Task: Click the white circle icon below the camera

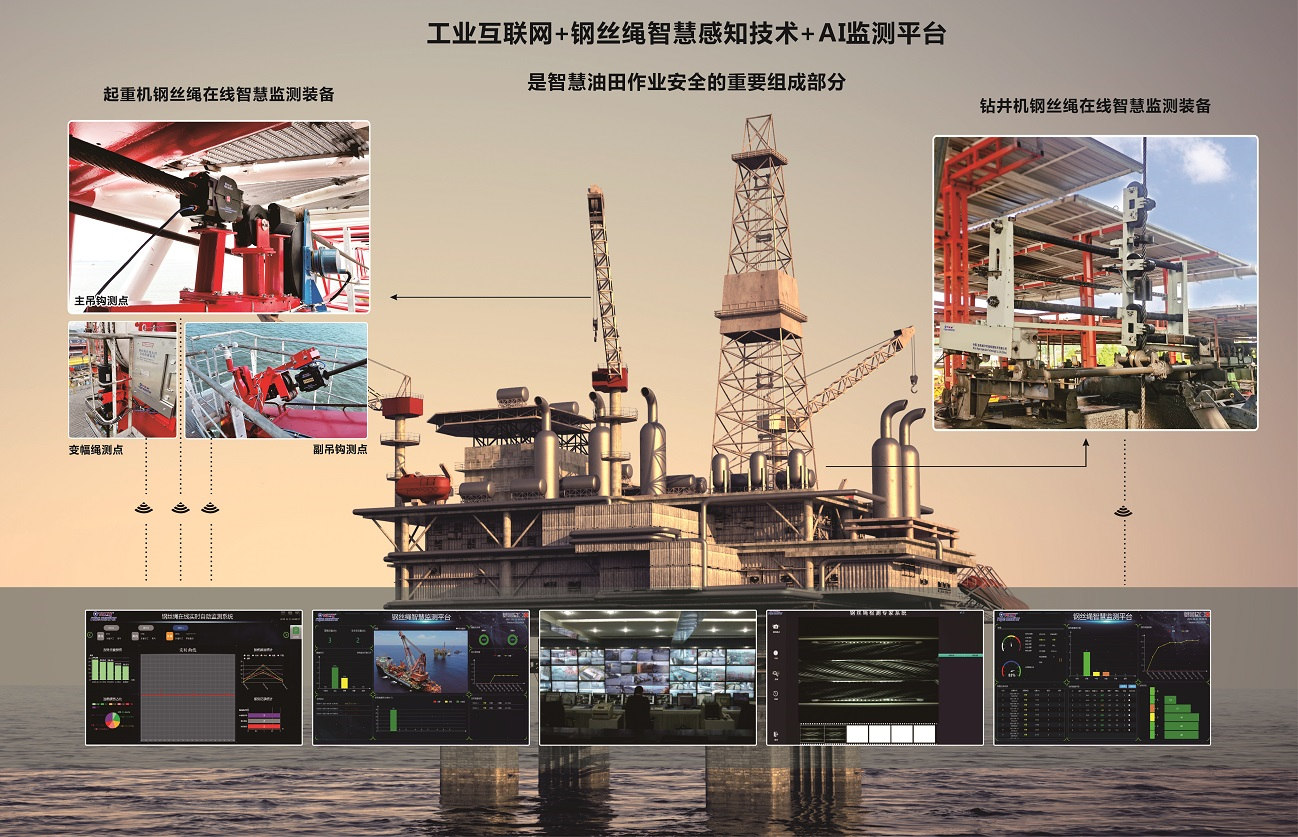Action: click(x=776, y=653)
